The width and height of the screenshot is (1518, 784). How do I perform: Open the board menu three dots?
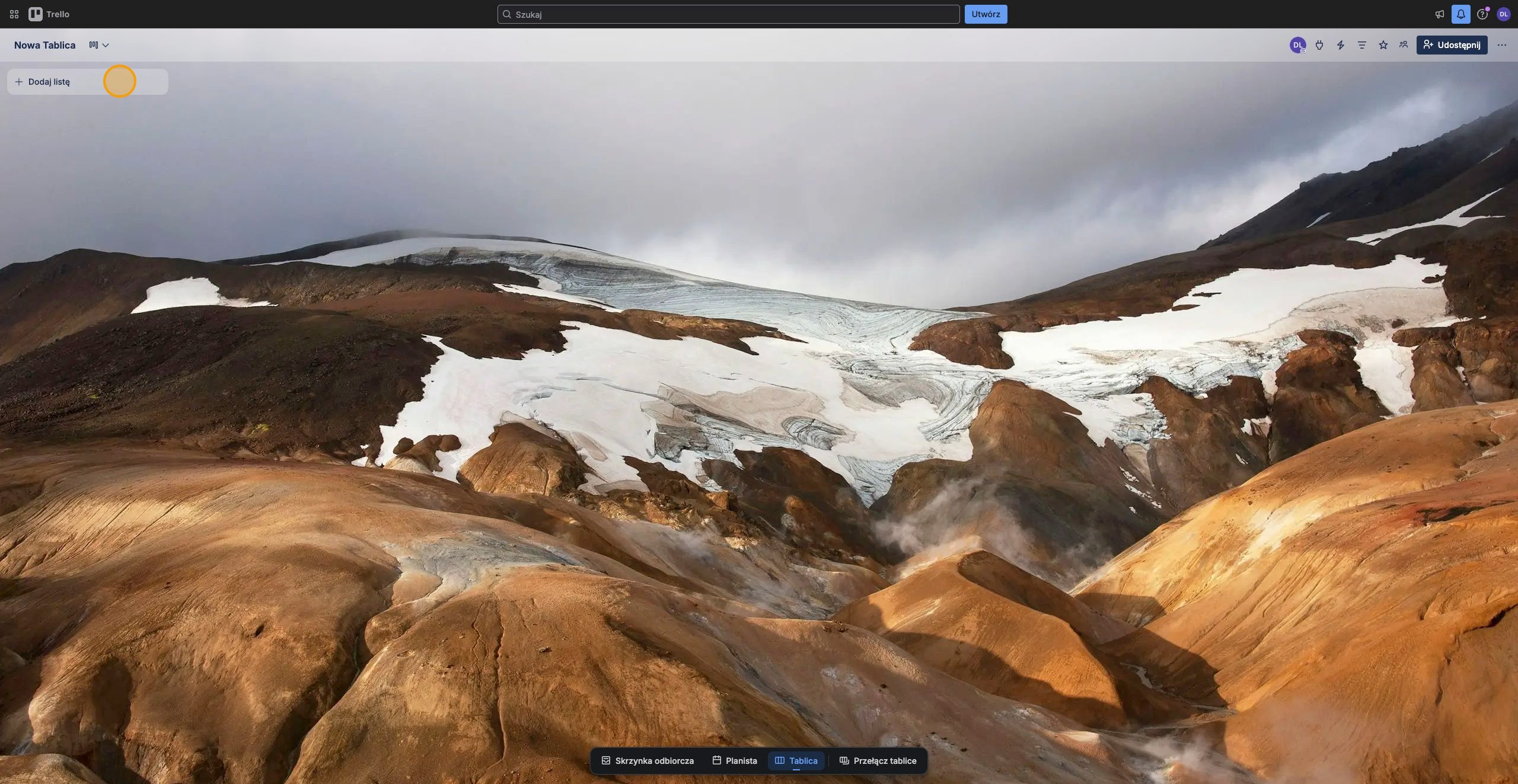click(1502, 45)
